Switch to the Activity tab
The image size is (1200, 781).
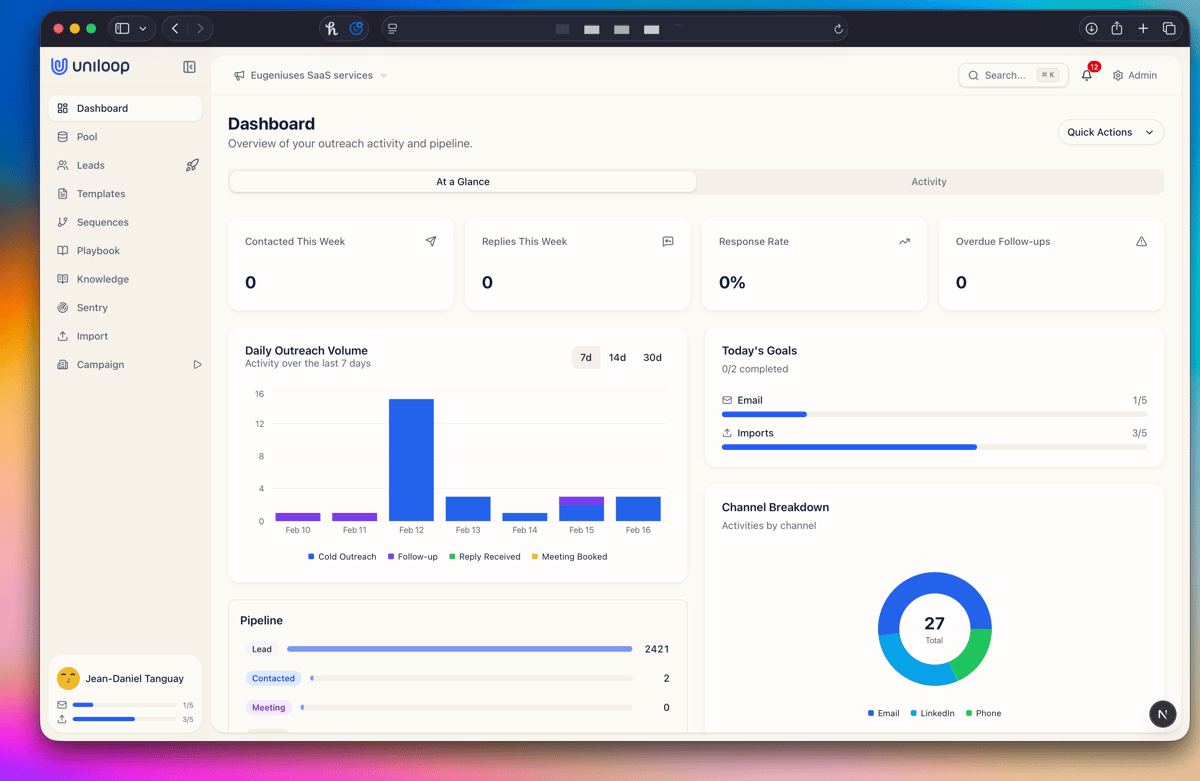click(929, 182)
